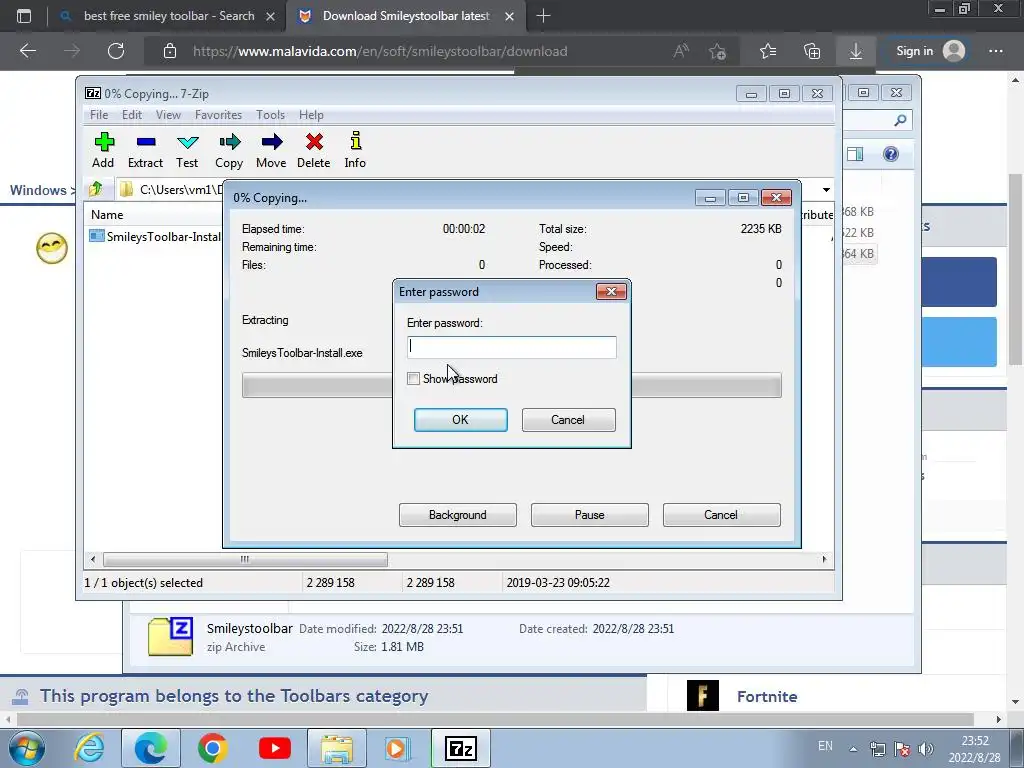The image size is (1024, 768).
Task: Open Explorer help icon
Action: (x=891, y=154)
